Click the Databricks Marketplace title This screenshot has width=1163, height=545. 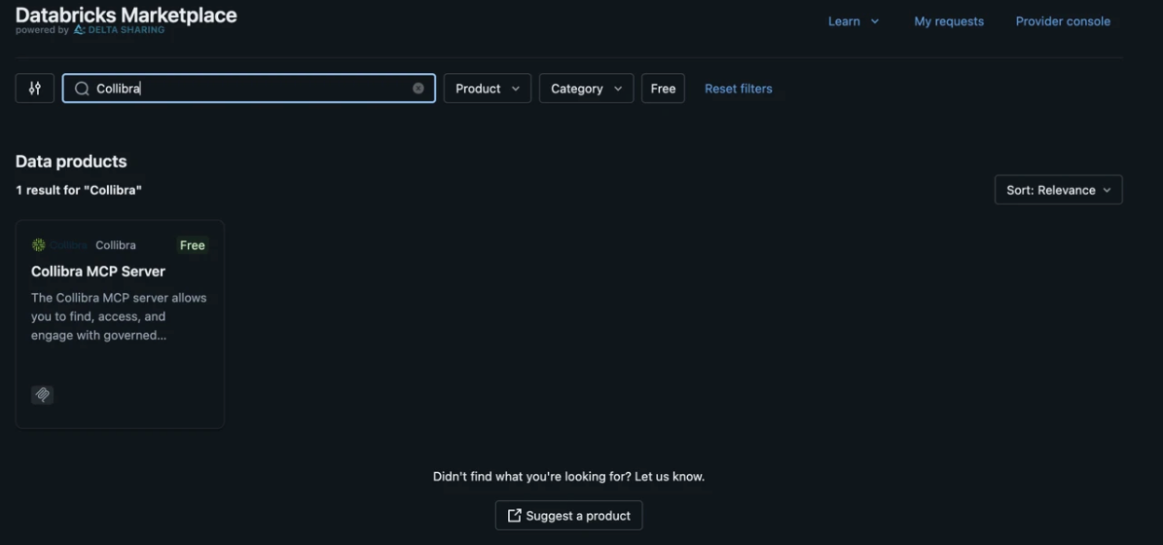[x=126, y=15]
